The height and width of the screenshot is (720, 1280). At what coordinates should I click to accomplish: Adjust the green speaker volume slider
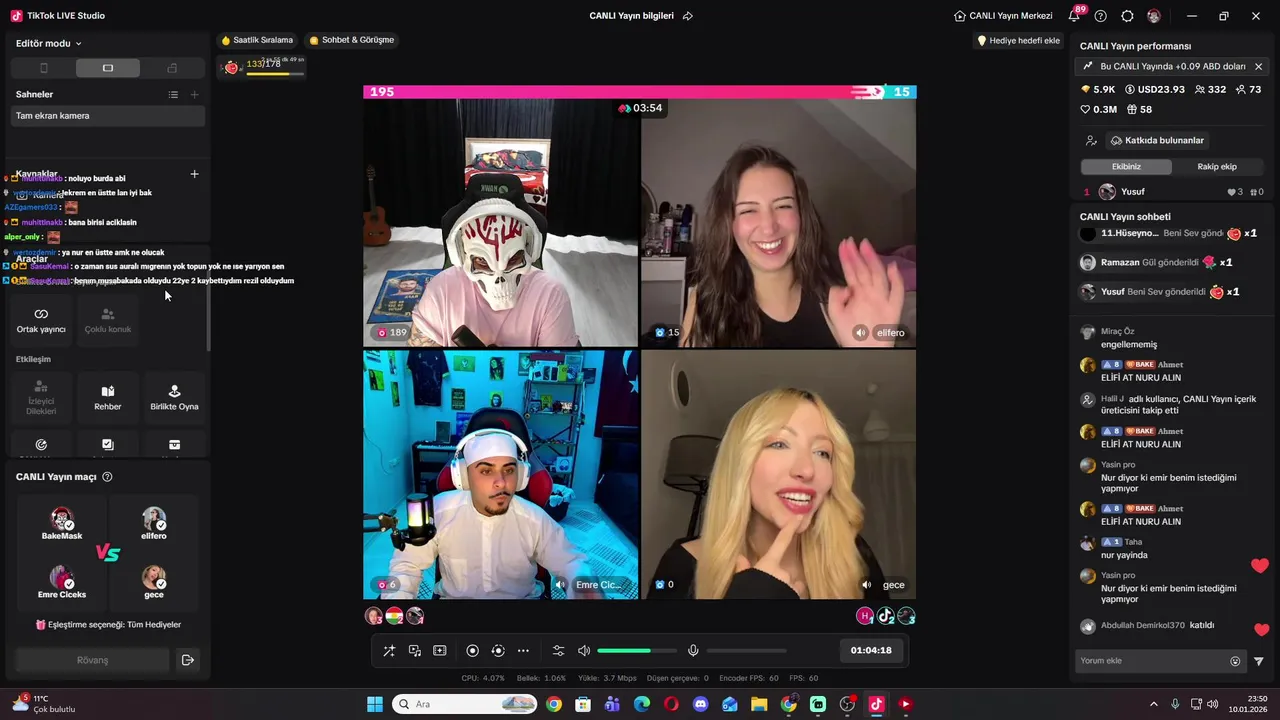636,651
